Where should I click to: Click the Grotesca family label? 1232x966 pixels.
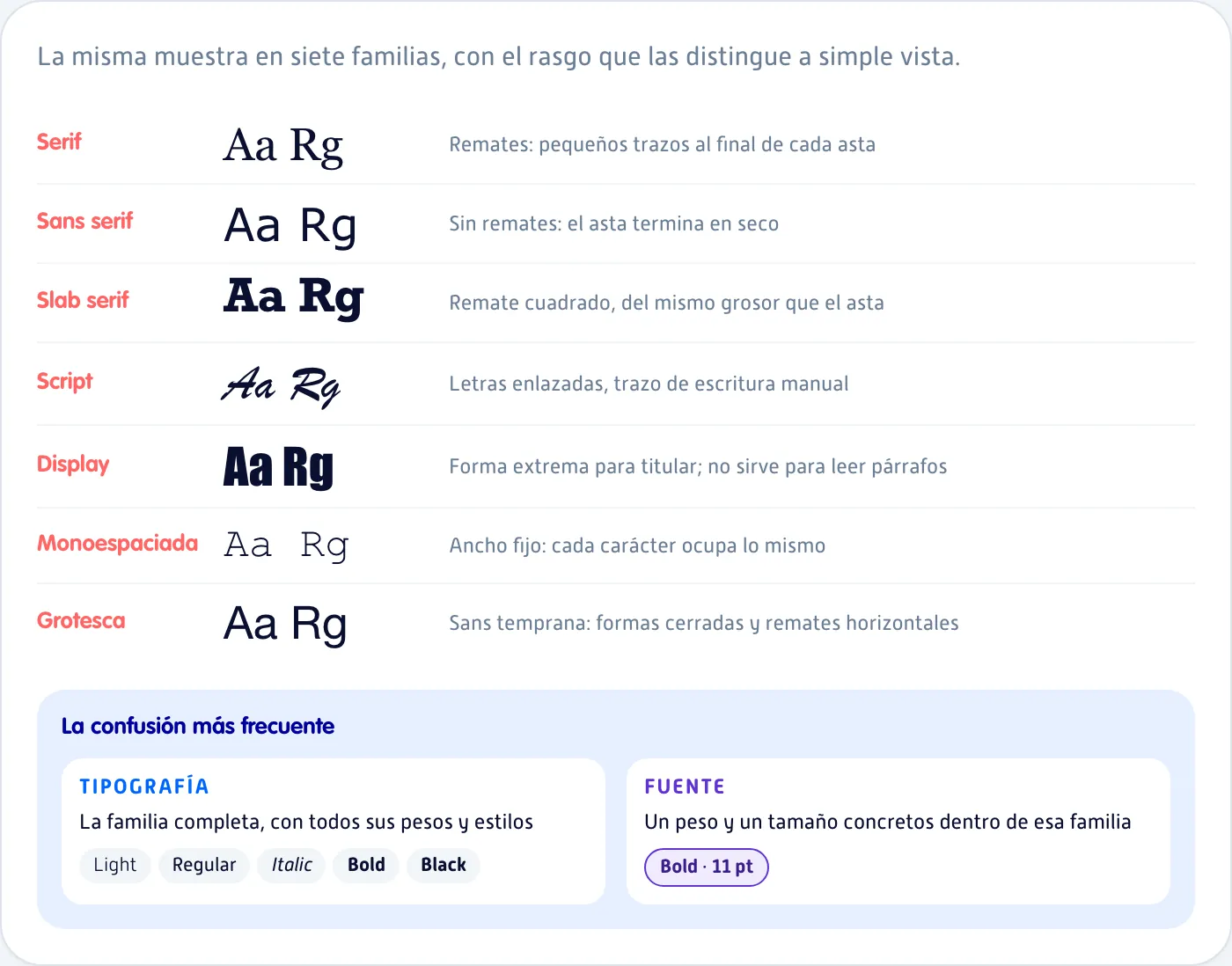tap(81, 620)
